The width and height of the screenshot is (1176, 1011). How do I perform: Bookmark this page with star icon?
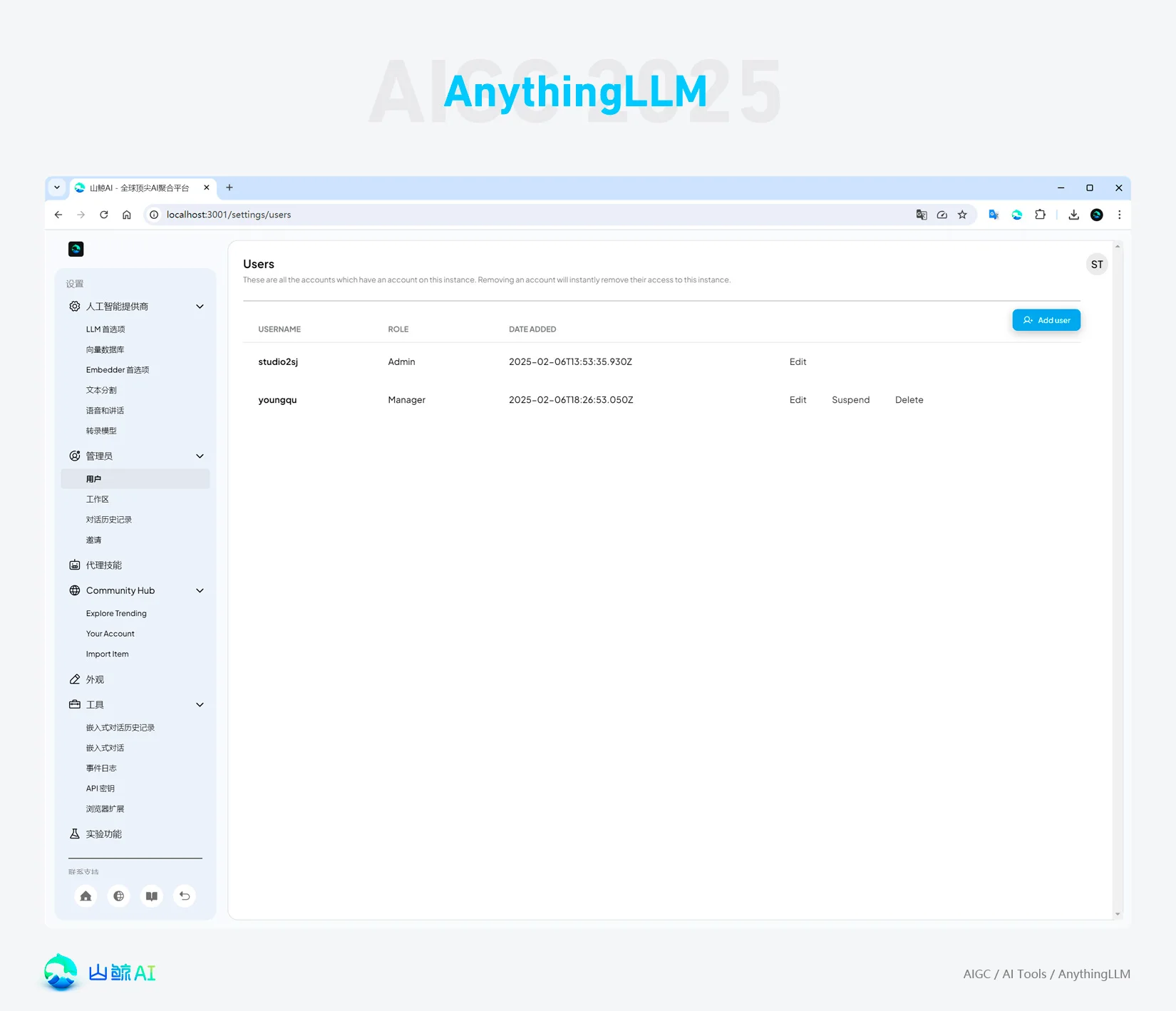[962, 215]
